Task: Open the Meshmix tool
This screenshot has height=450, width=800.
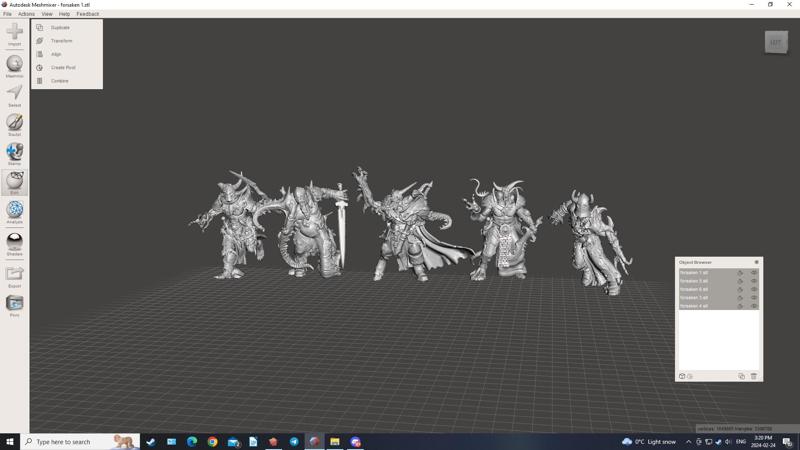Action: pyautogui.click(x=14, y=63)
